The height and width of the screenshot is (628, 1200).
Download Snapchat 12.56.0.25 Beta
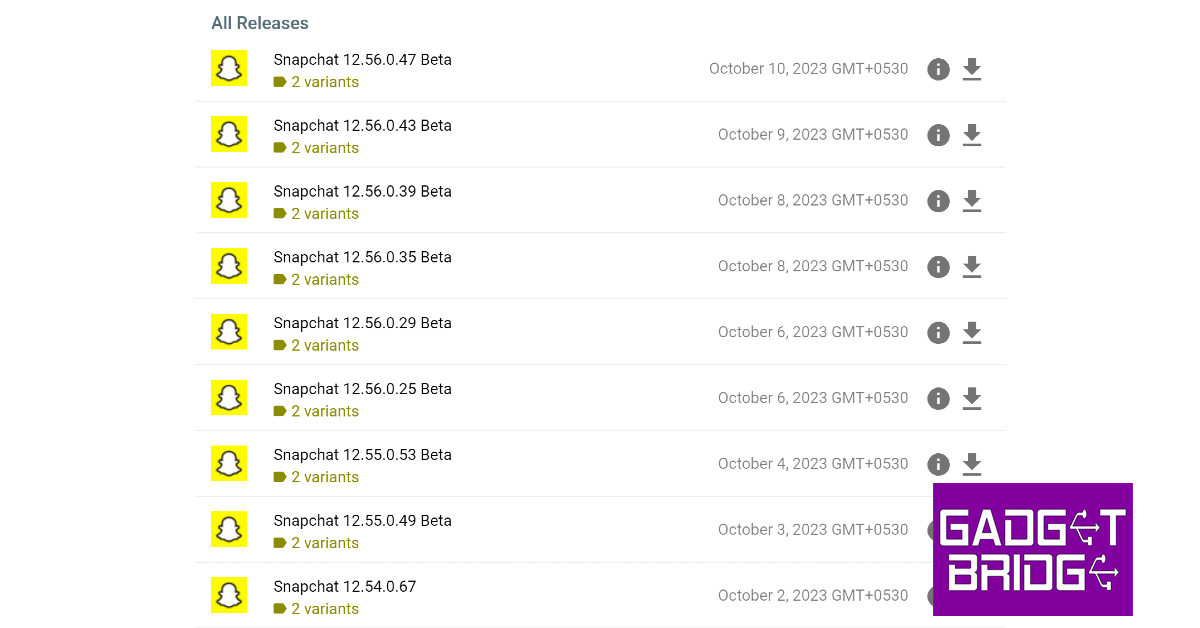[971, 399]
